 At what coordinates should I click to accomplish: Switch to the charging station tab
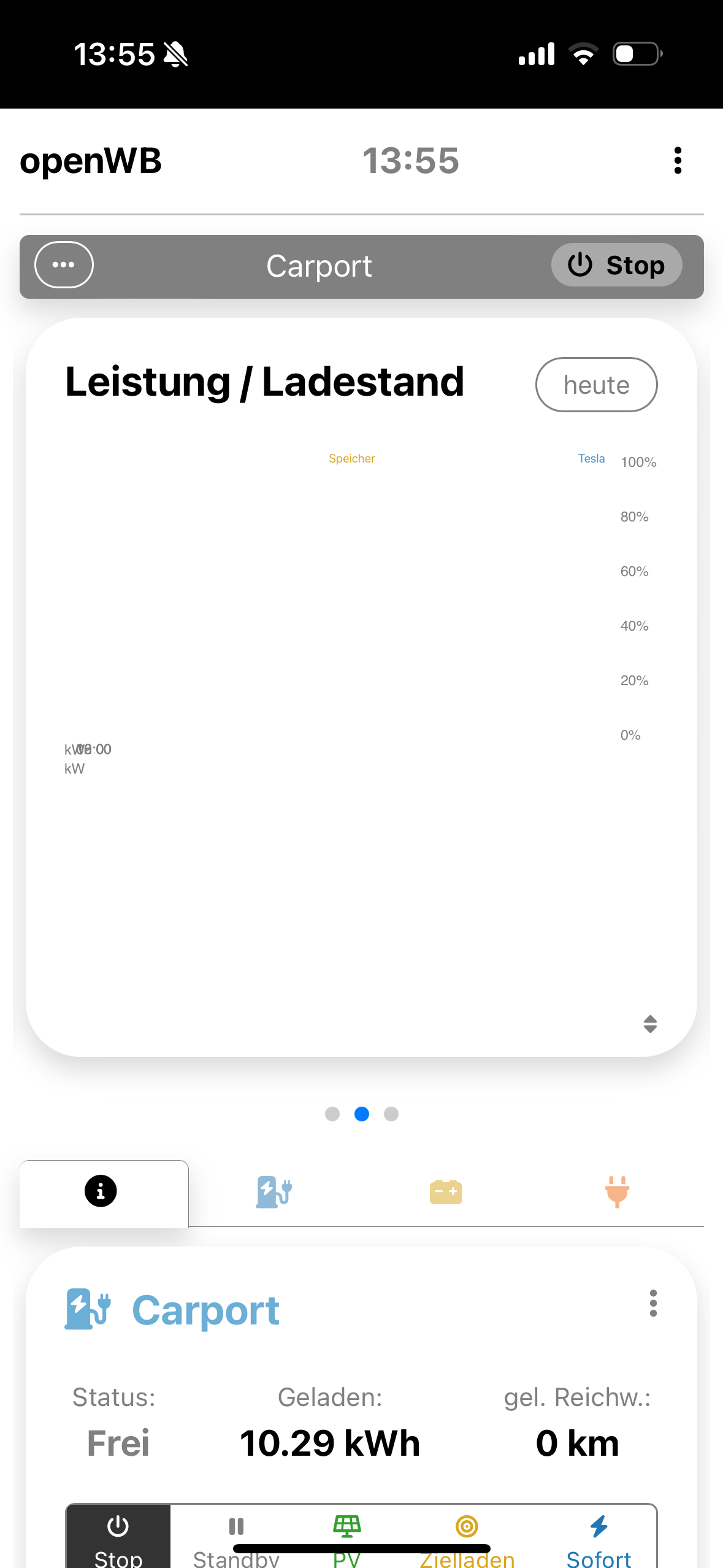(274, 1191)
